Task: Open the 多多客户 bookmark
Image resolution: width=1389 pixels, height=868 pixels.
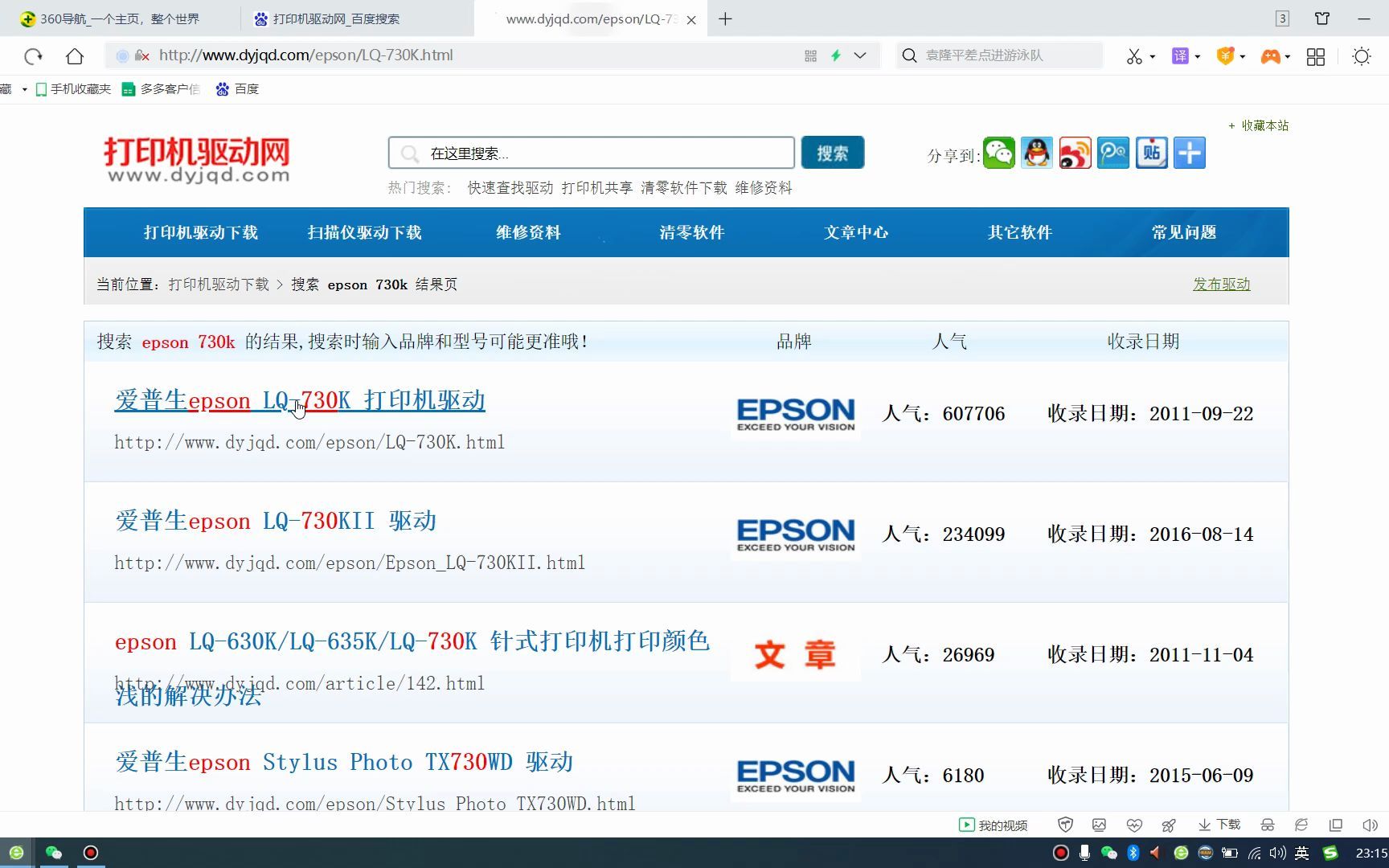Action: [161, 89]
